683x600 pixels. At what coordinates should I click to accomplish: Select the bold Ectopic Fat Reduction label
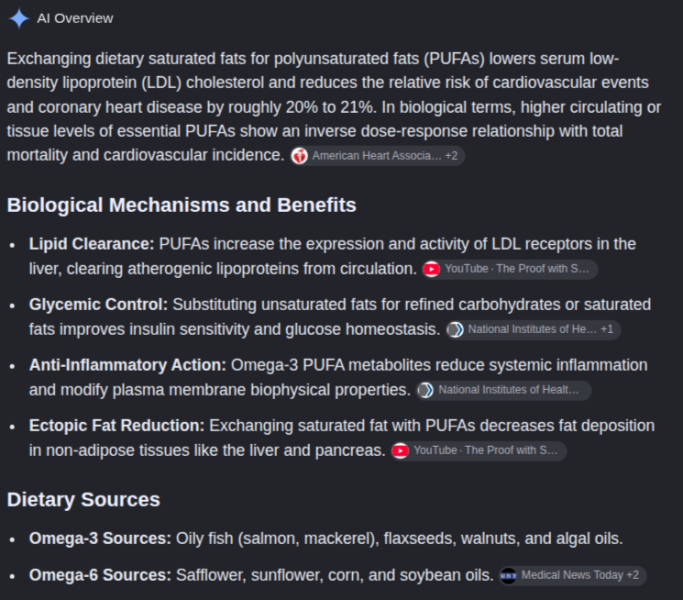click(117, 426)
